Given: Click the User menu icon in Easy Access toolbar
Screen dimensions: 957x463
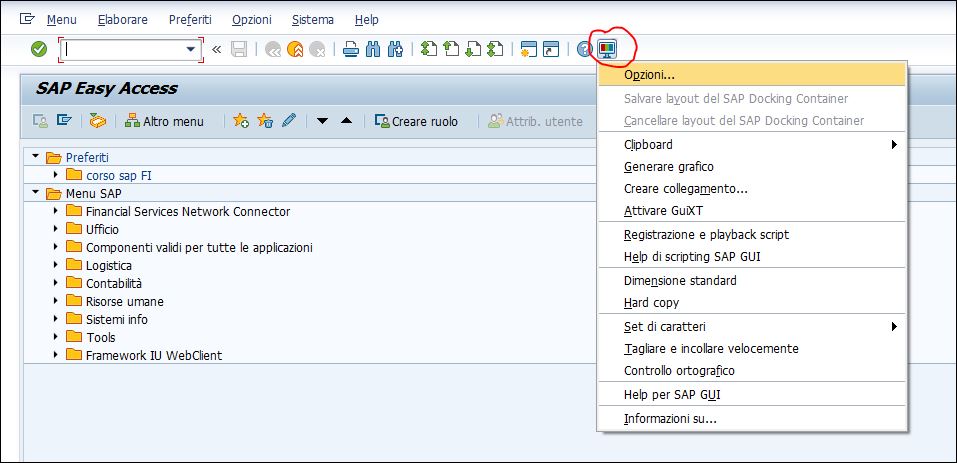Looking at the screenshot, I should 40,121.
